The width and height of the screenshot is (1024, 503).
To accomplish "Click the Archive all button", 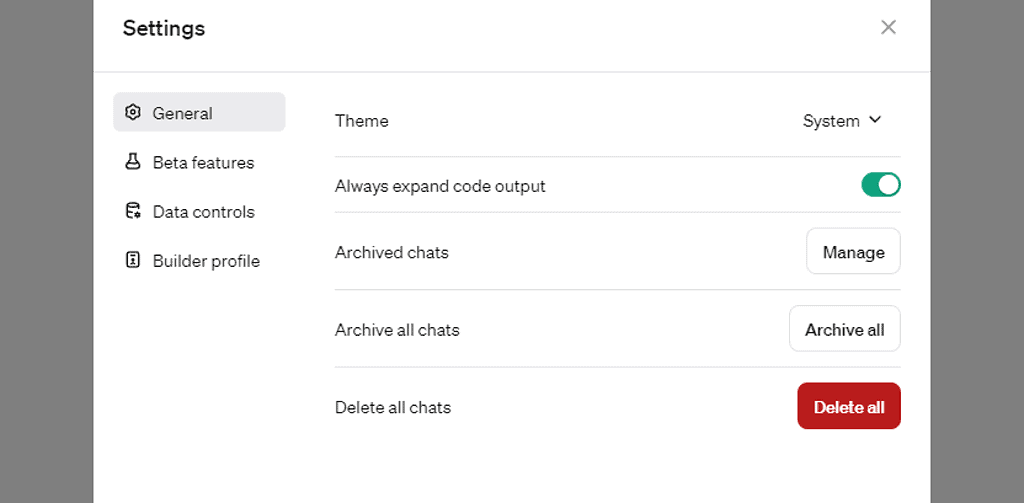I will coord(844,329).
